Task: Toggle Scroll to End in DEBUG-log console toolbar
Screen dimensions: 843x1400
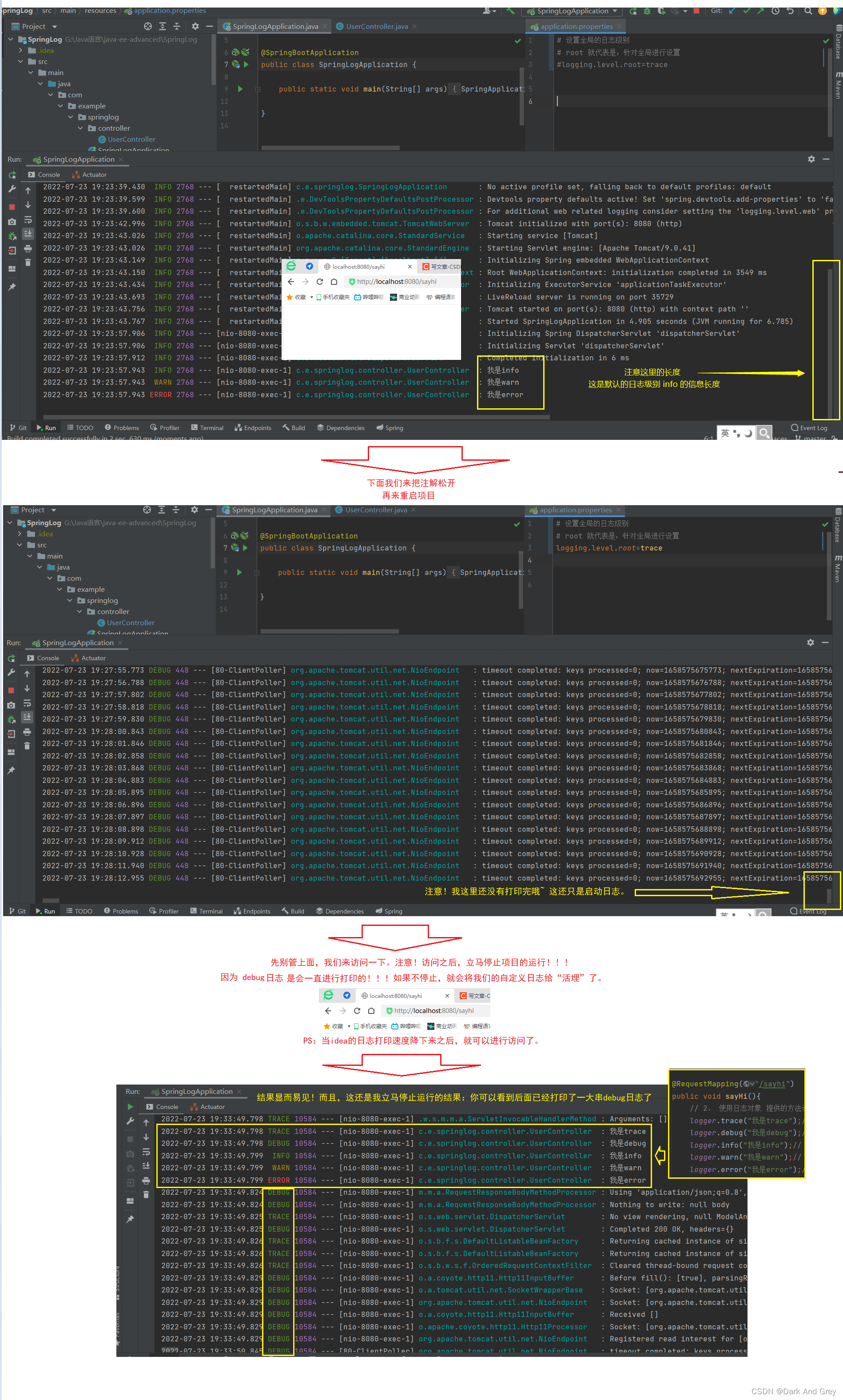Action: pyautogui.click(x=27, y=717)
